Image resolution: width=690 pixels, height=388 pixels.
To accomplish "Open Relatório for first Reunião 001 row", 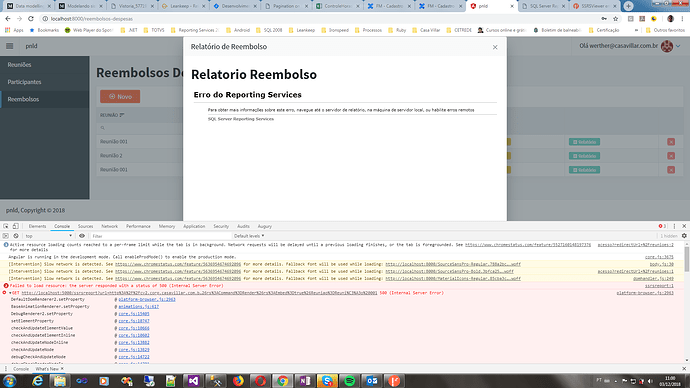I will (x=584, y=142).
